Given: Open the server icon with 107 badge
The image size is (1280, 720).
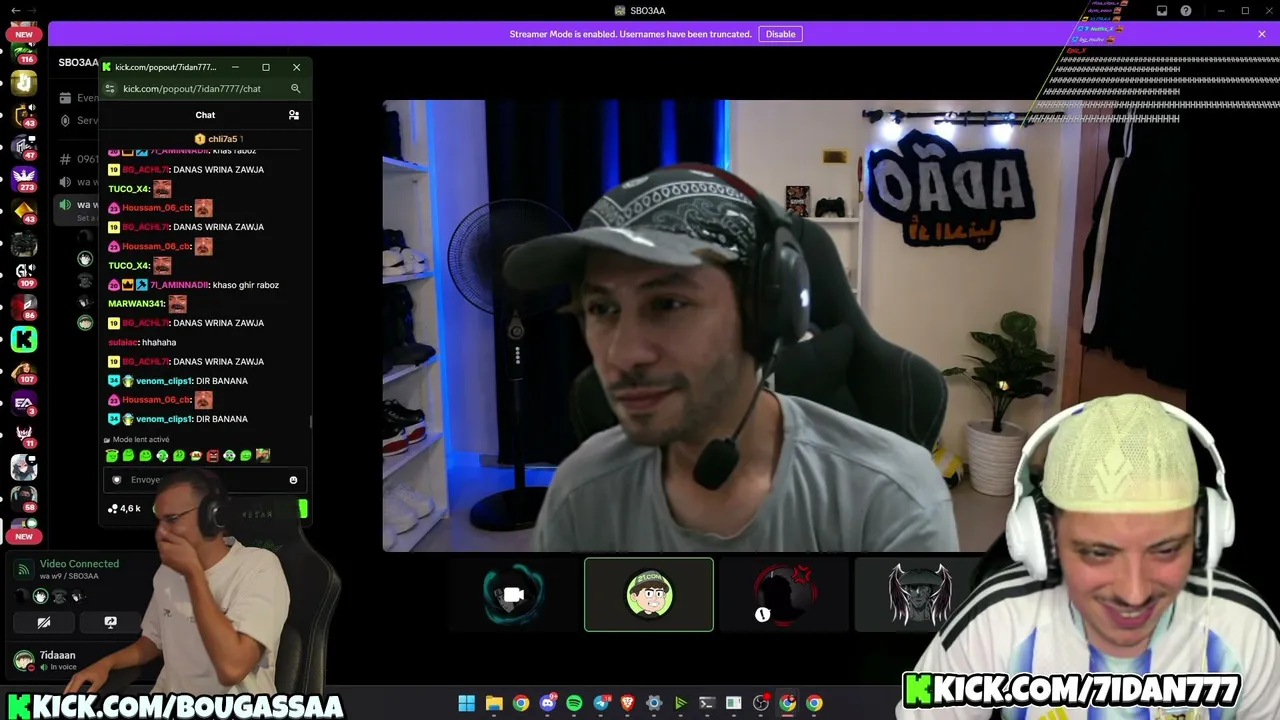Looking at the screenshot, I should point(24,371).
